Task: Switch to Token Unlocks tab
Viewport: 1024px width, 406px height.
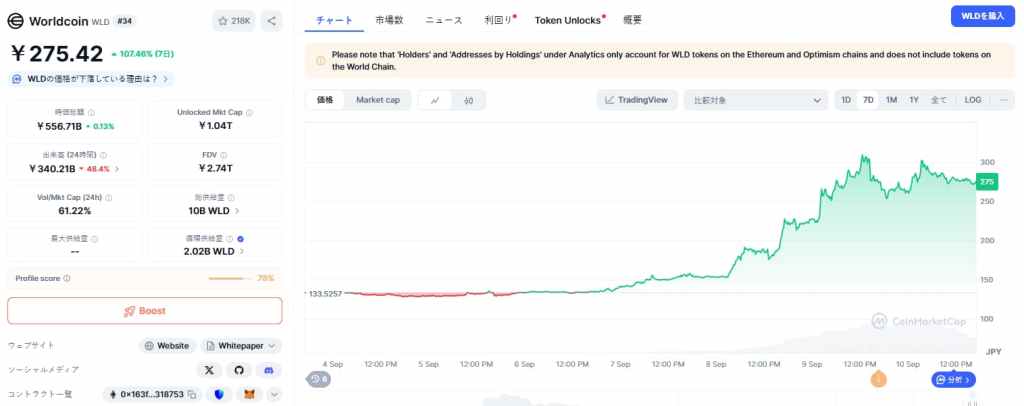Action: point(568,20)
